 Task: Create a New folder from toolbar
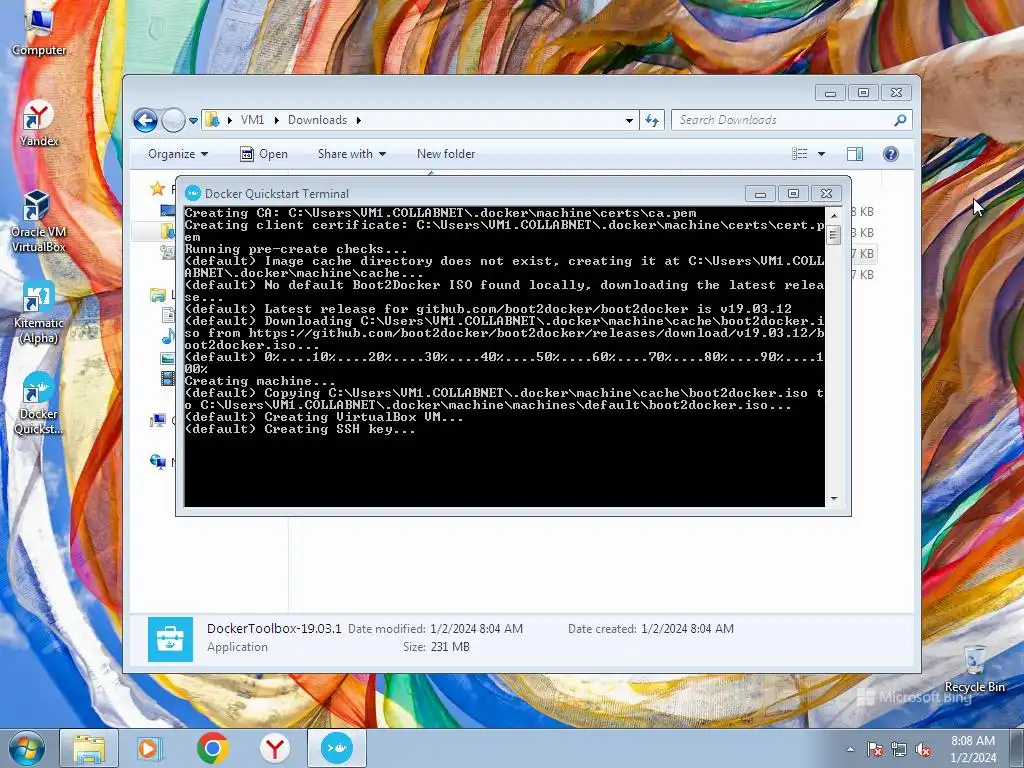(446, 153)
